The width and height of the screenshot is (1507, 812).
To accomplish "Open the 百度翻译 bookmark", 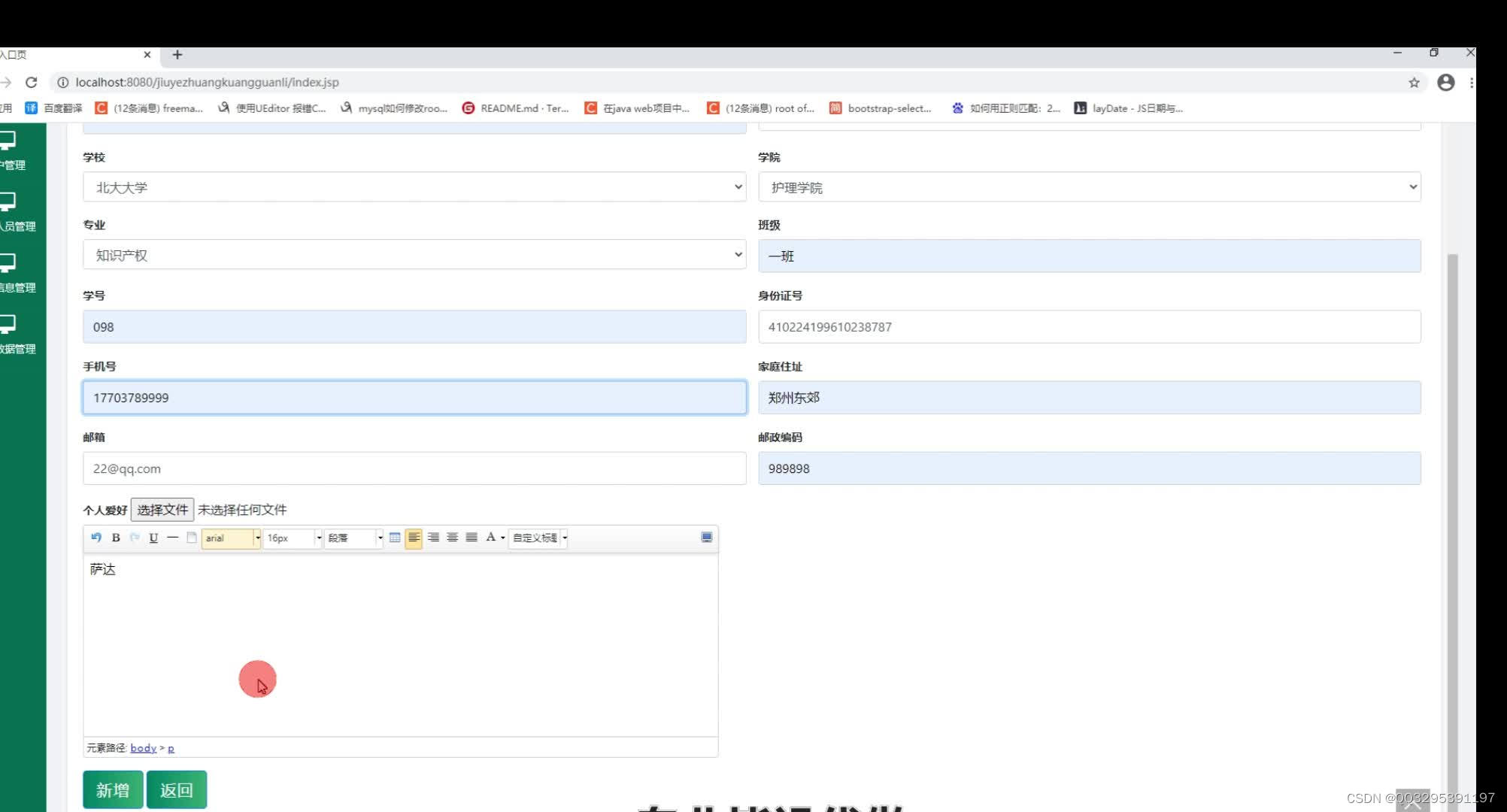I will [54, 108].
